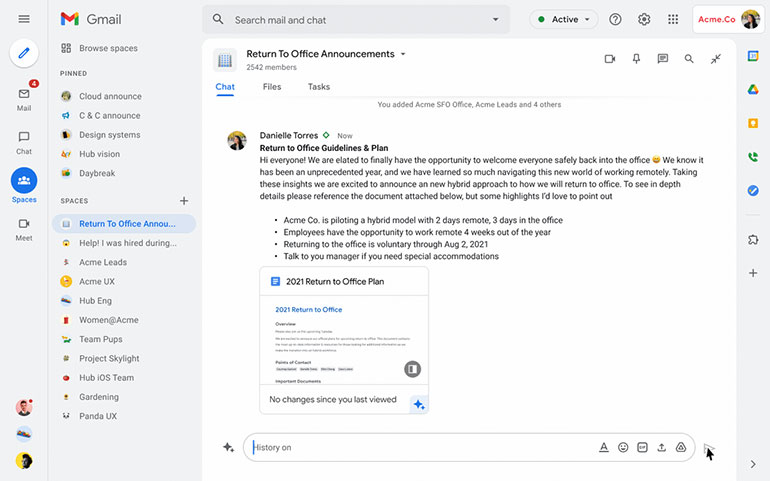Open the Google apps grid

coord(673,19)
